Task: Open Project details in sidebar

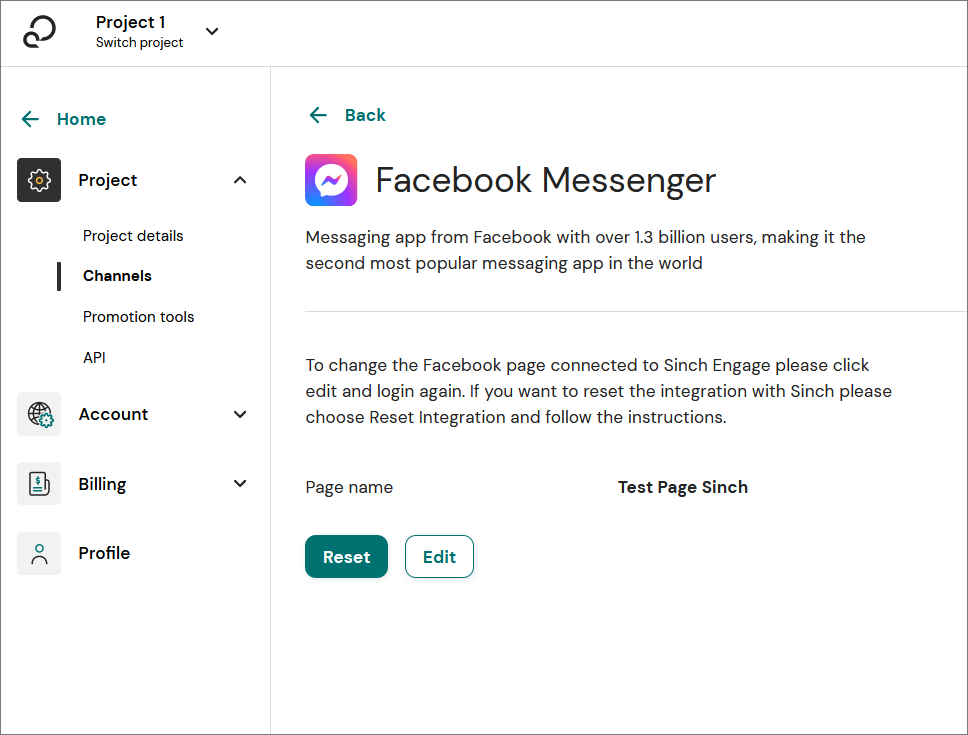Action: [133, 236]
